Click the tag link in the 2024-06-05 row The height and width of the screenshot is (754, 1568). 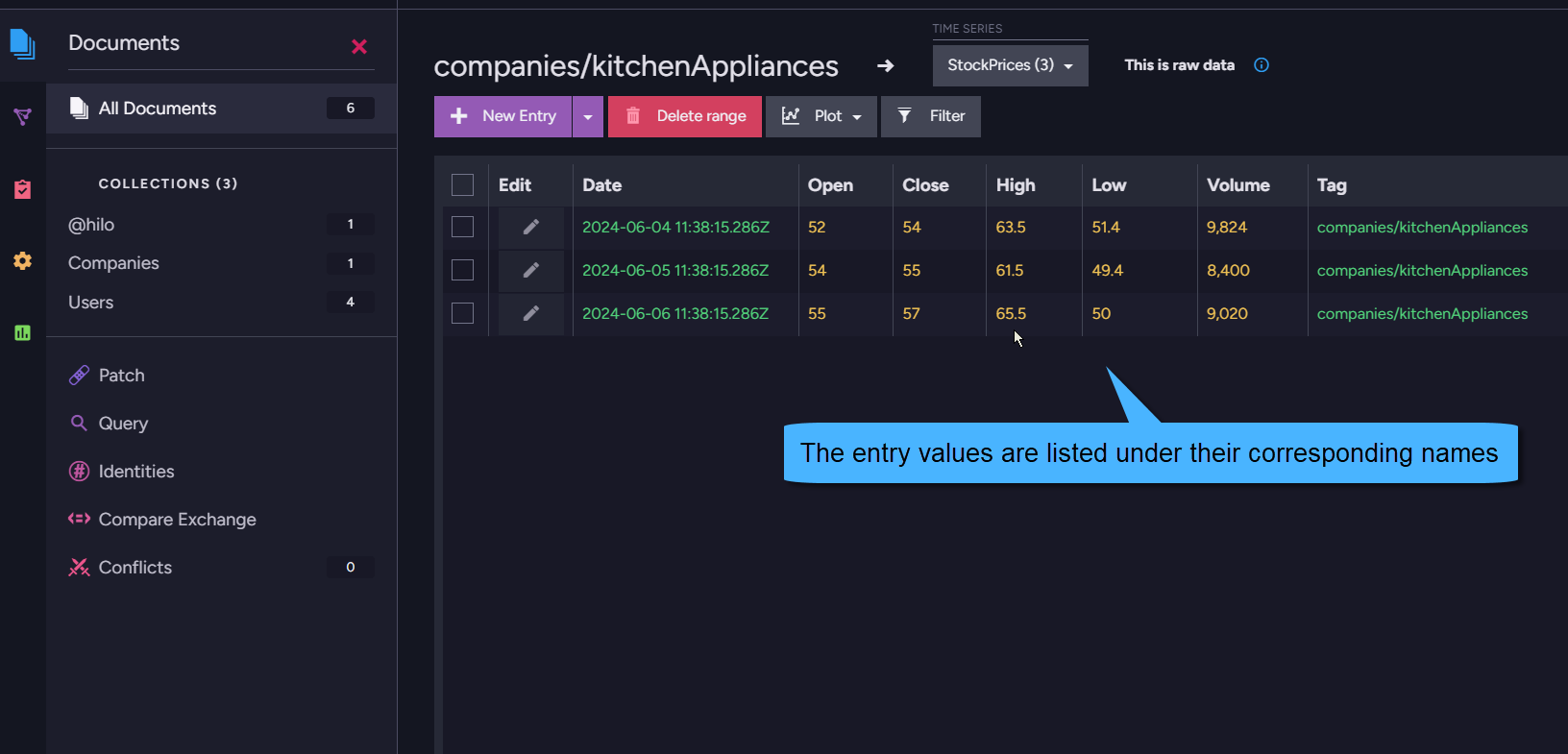[x=1422, y=271]
